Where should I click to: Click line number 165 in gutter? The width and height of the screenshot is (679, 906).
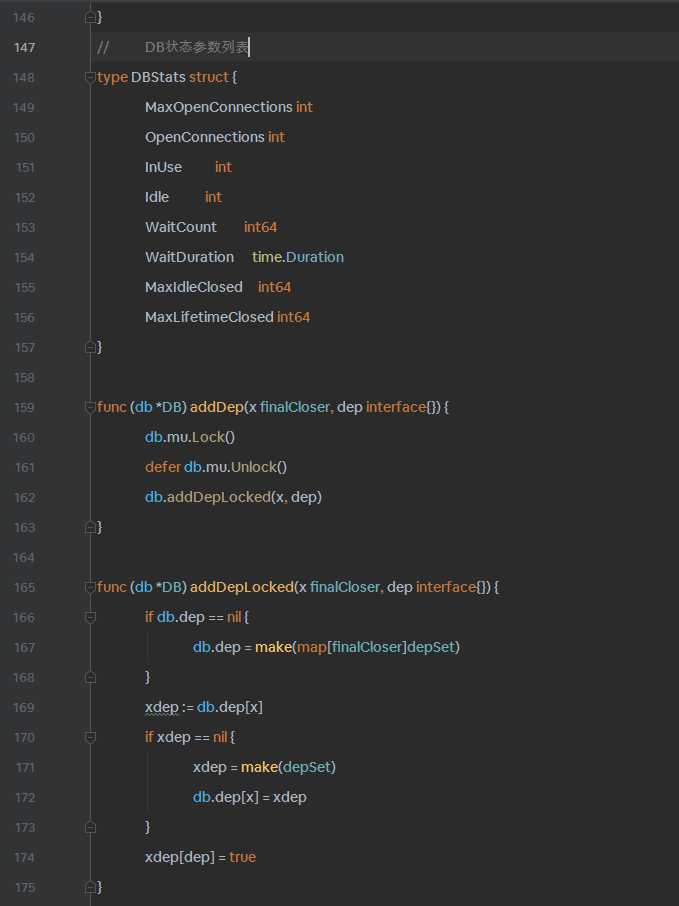[x=24, y=588]
